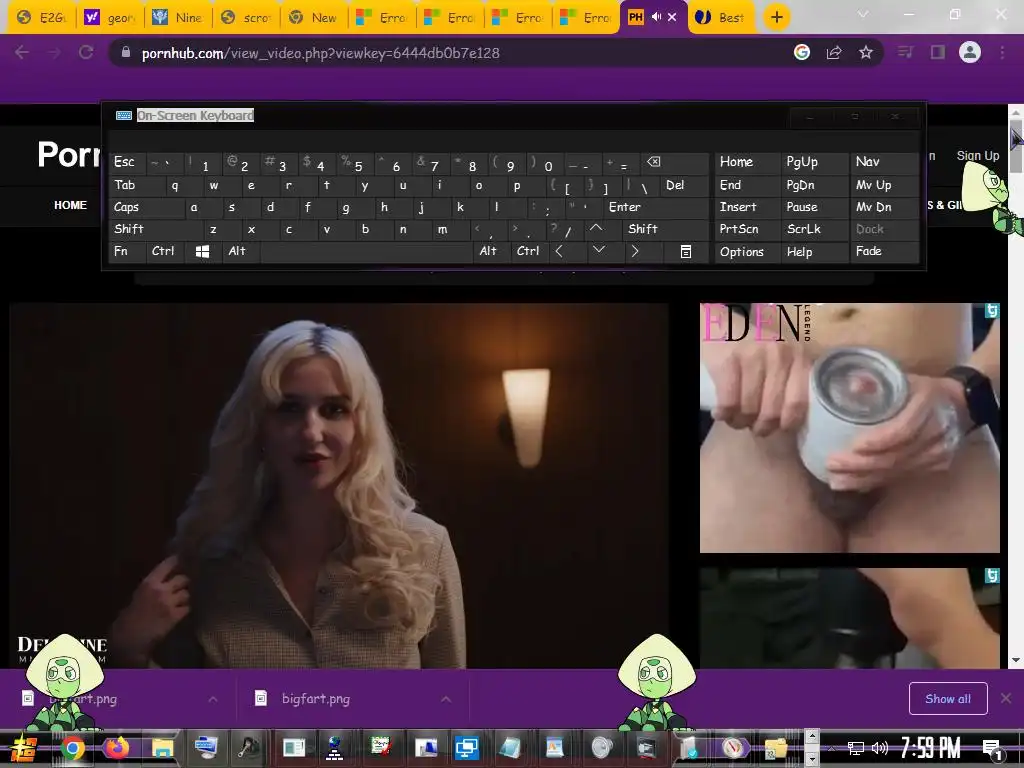Open File Explorer from the taskbar
1024x768 pixels.
pos(163,748)
